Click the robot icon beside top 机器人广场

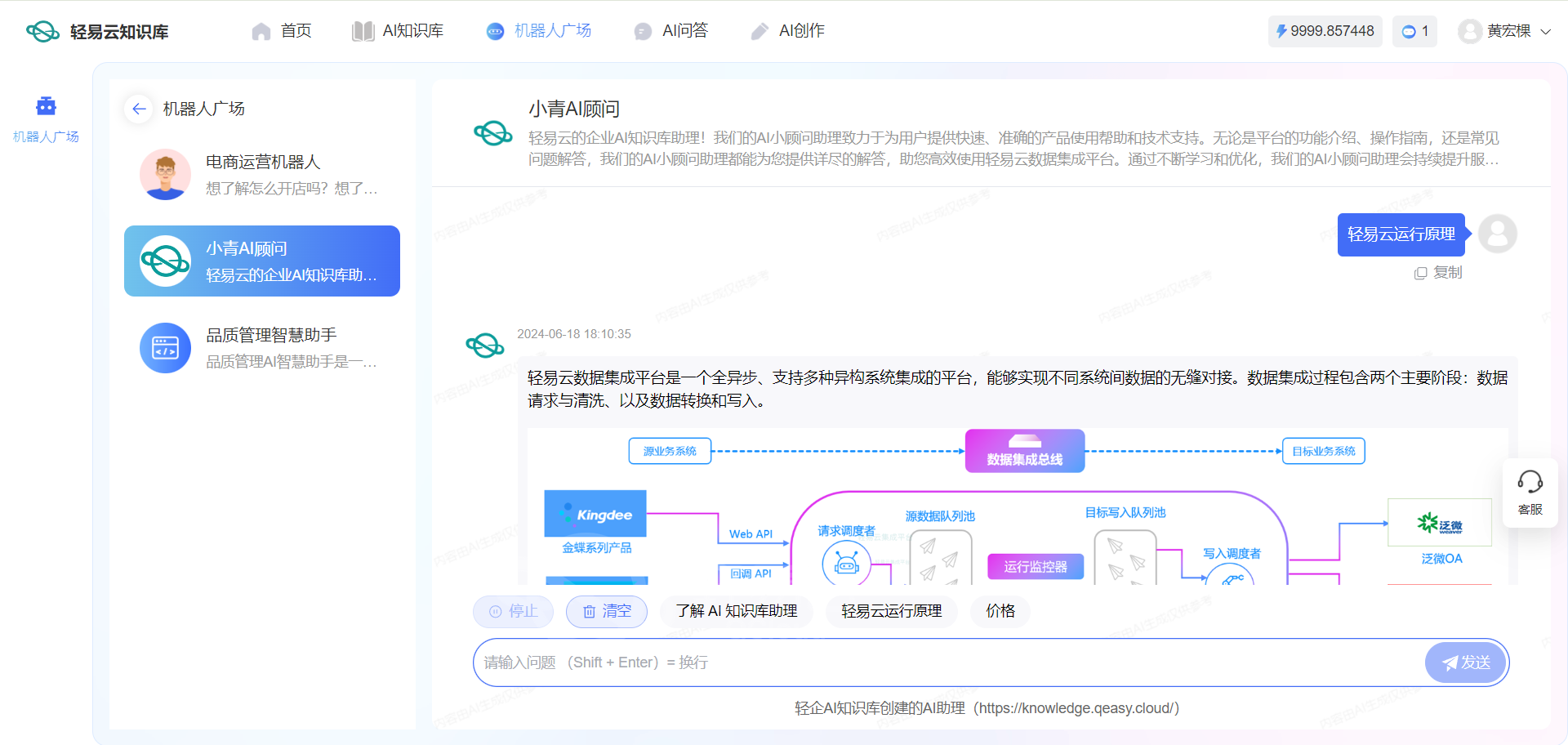(x=496, y=31)
